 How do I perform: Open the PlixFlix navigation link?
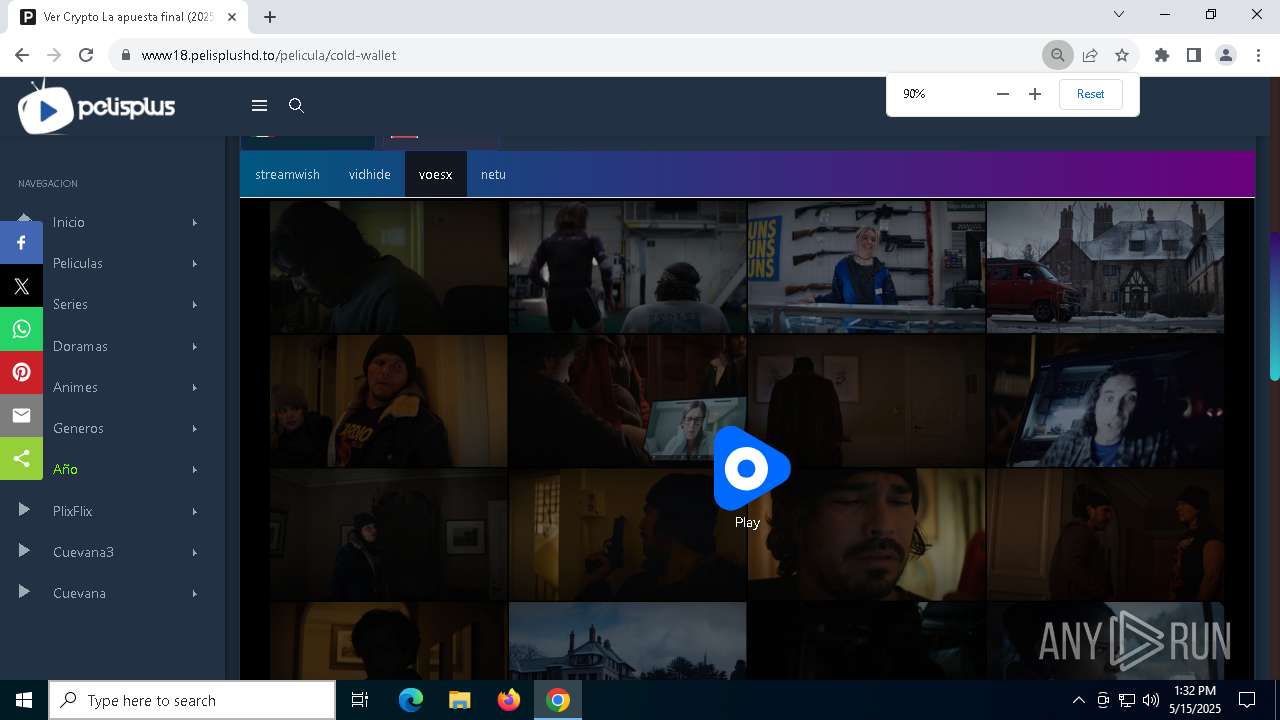72,511
